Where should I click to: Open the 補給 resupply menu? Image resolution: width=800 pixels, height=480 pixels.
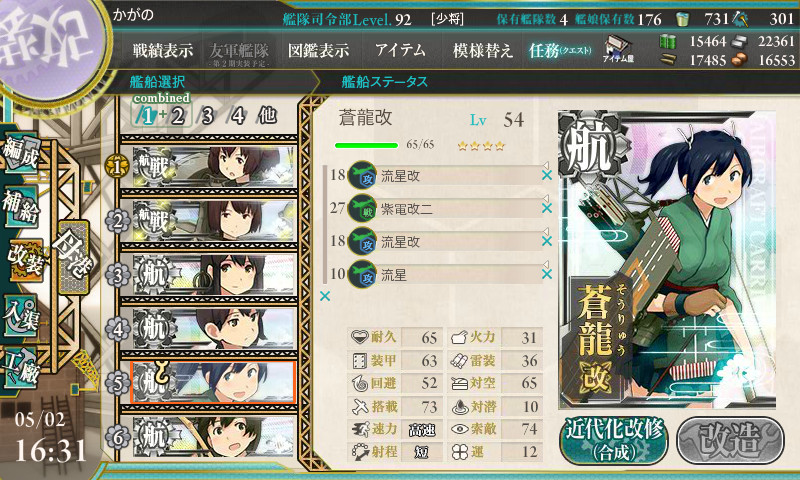pyautogui.click(x=21, y=206)
